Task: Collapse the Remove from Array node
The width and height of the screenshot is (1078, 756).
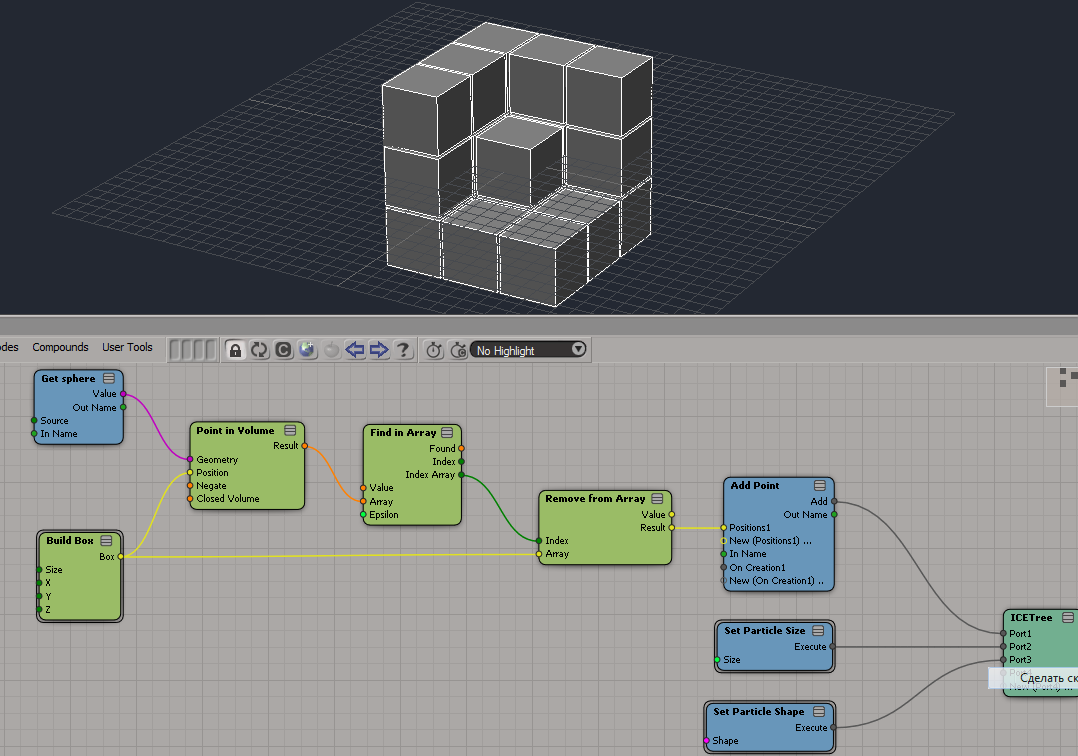Action: 657,498
